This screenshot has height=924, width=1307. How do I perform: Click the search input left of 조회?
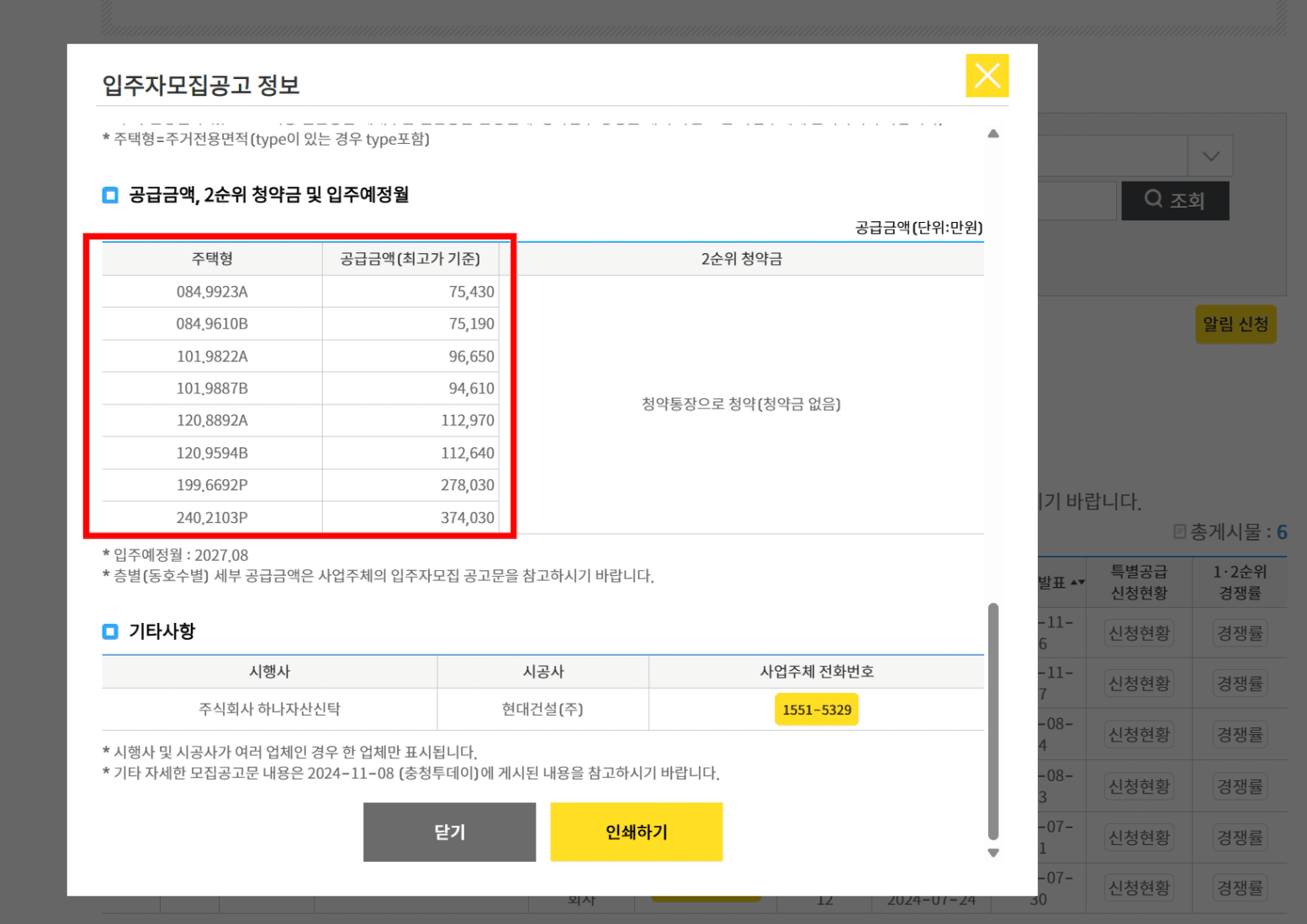pyautogui.click(x=1077, y=200)
